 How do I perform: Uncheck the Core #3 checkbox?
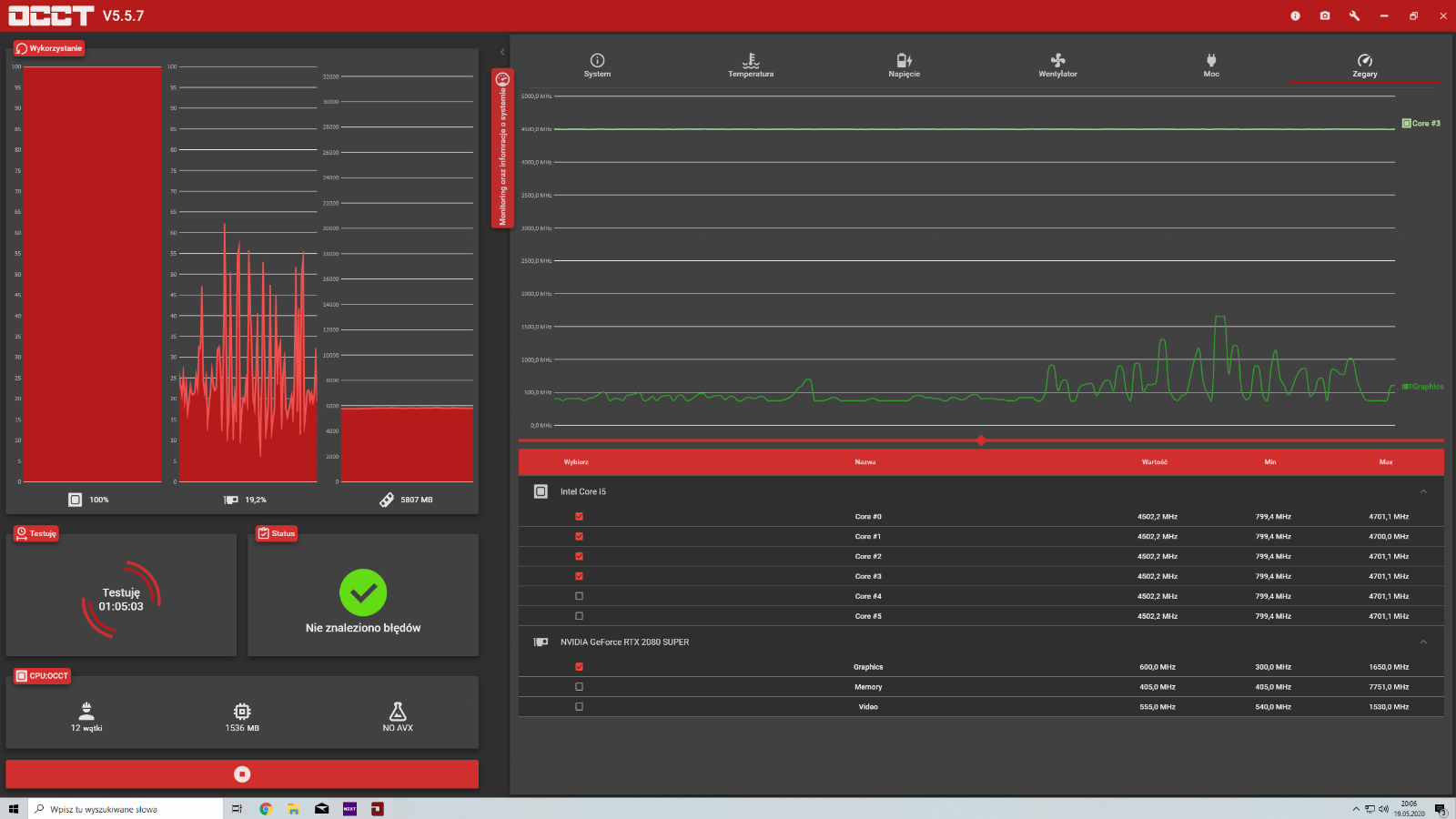point(579,576)
